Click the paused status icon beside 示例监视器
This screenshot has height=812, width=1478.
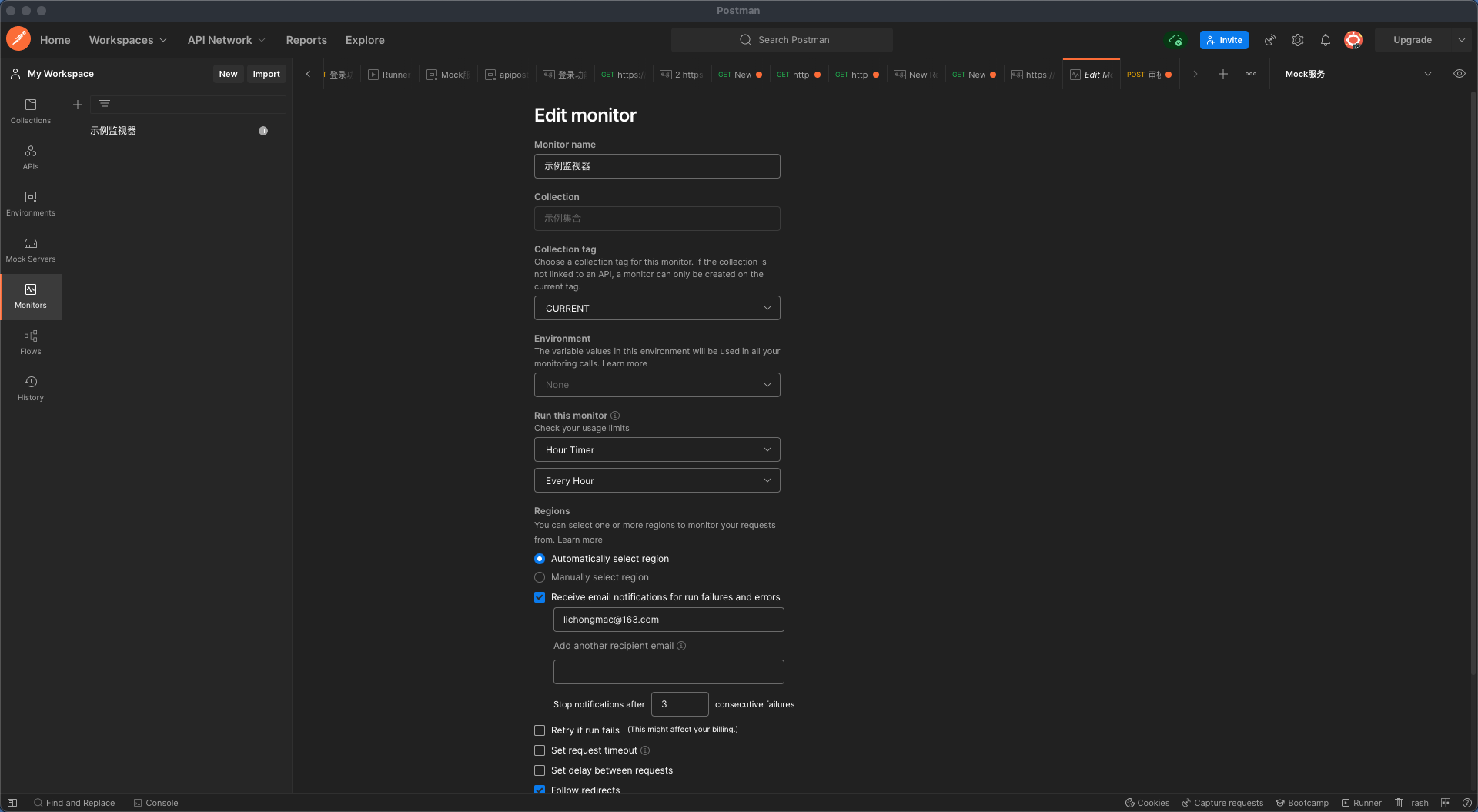(263, 131)
